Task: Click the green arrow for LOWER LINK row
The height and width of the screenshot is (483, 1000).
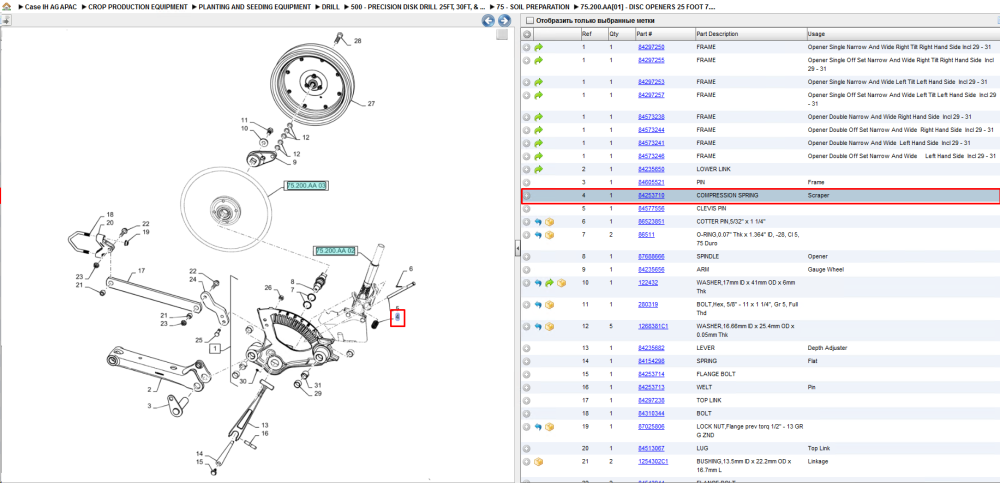Action: tap(538, 169)
